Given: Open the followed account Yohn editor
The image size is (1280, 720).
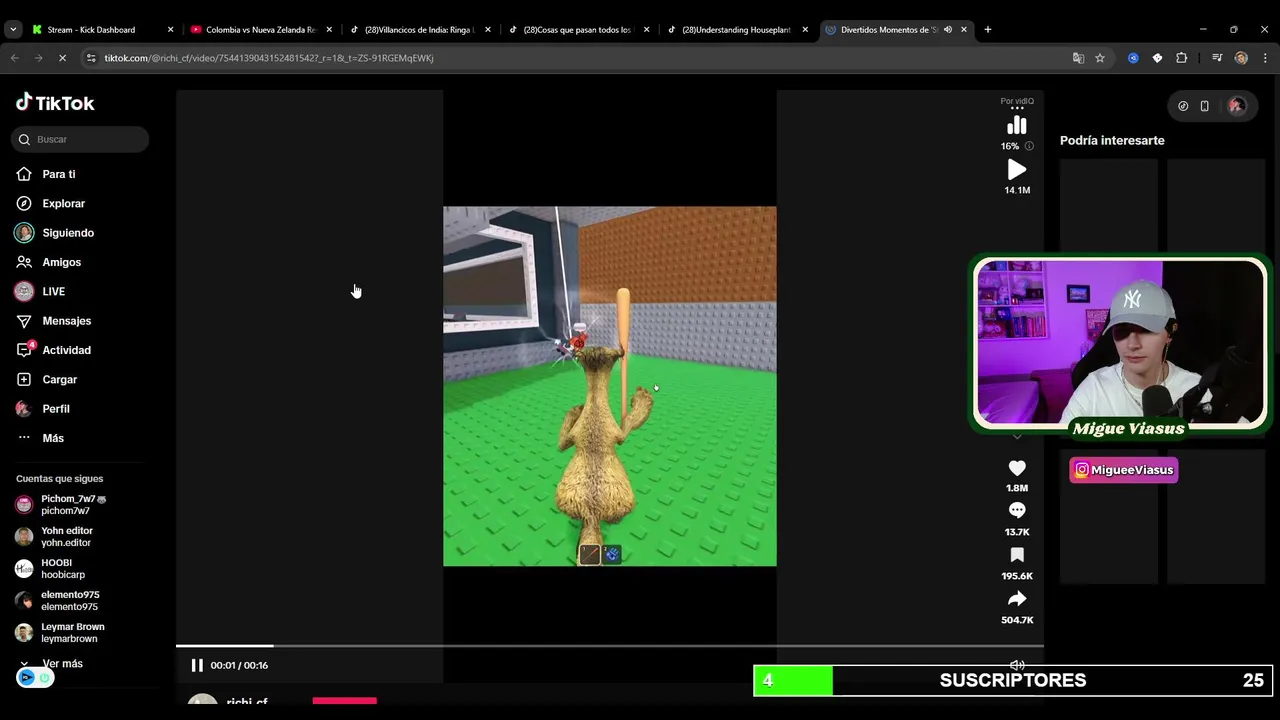Looking at the screenshot, I should point(55,537).
